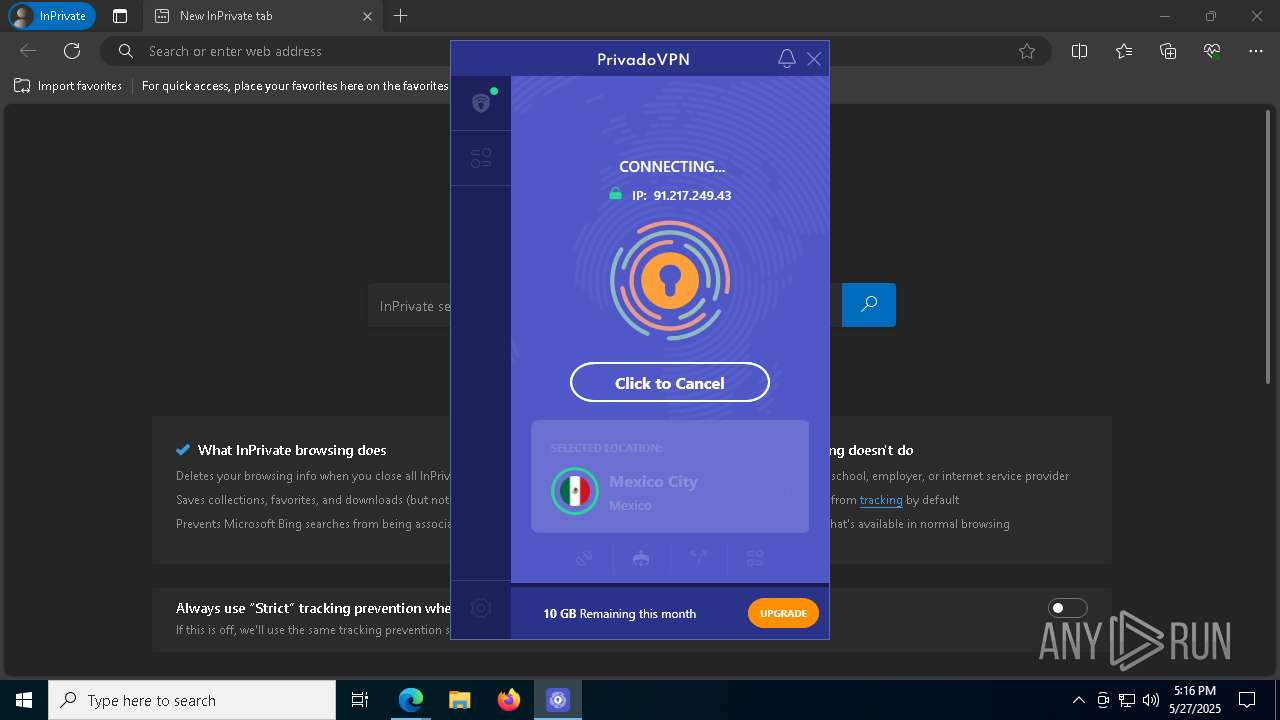The width and height of the screenshot is (1280, 720).
Task: Open the Windows notification center
Action: click(1247, 700)
